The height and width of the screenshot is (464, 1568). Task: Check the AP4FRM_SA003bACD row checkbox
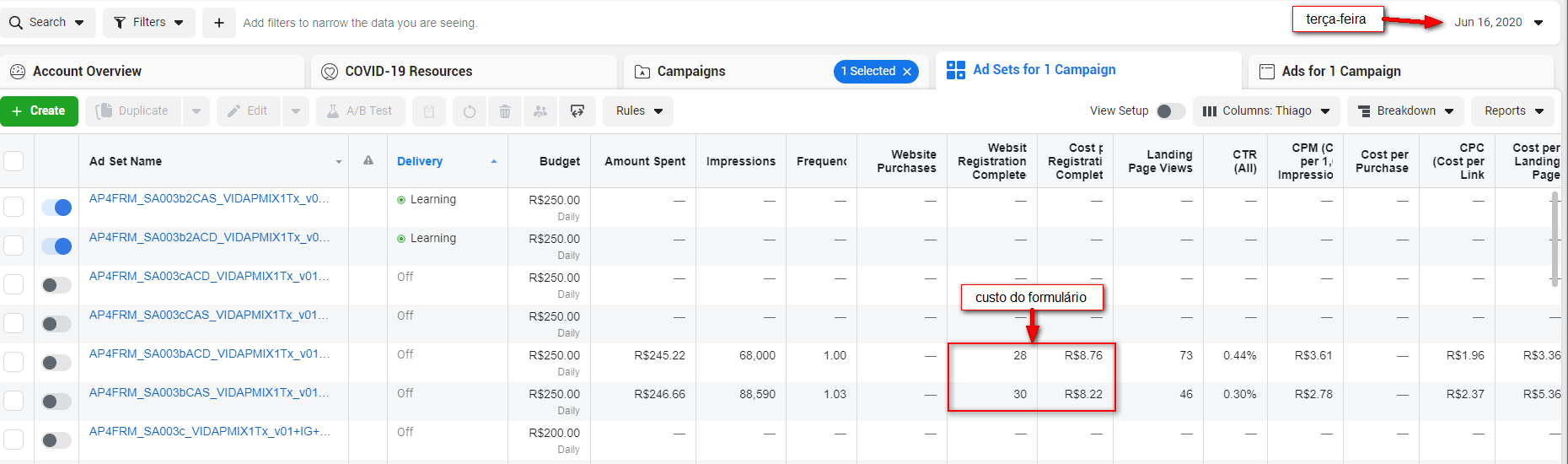tap(13, 362)
